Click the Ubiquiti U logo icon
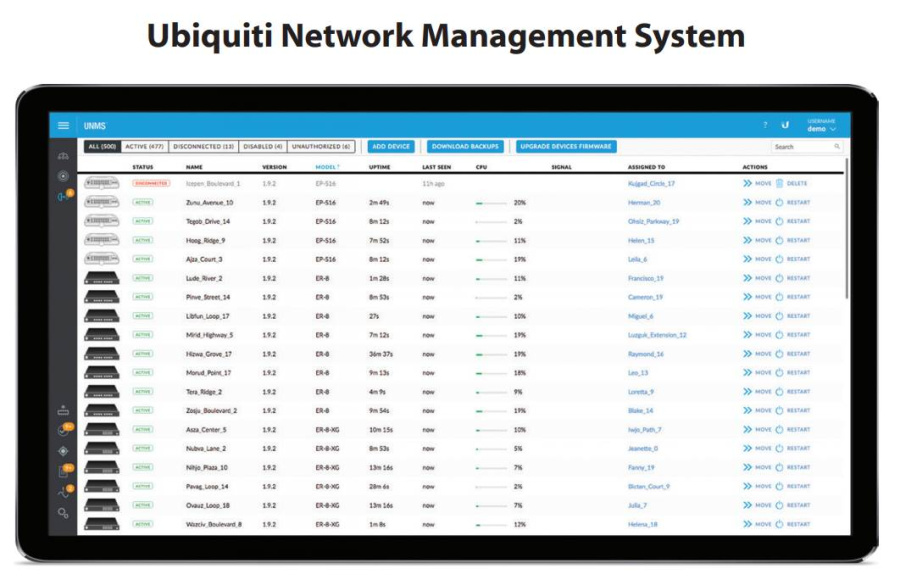 [785, 125]
